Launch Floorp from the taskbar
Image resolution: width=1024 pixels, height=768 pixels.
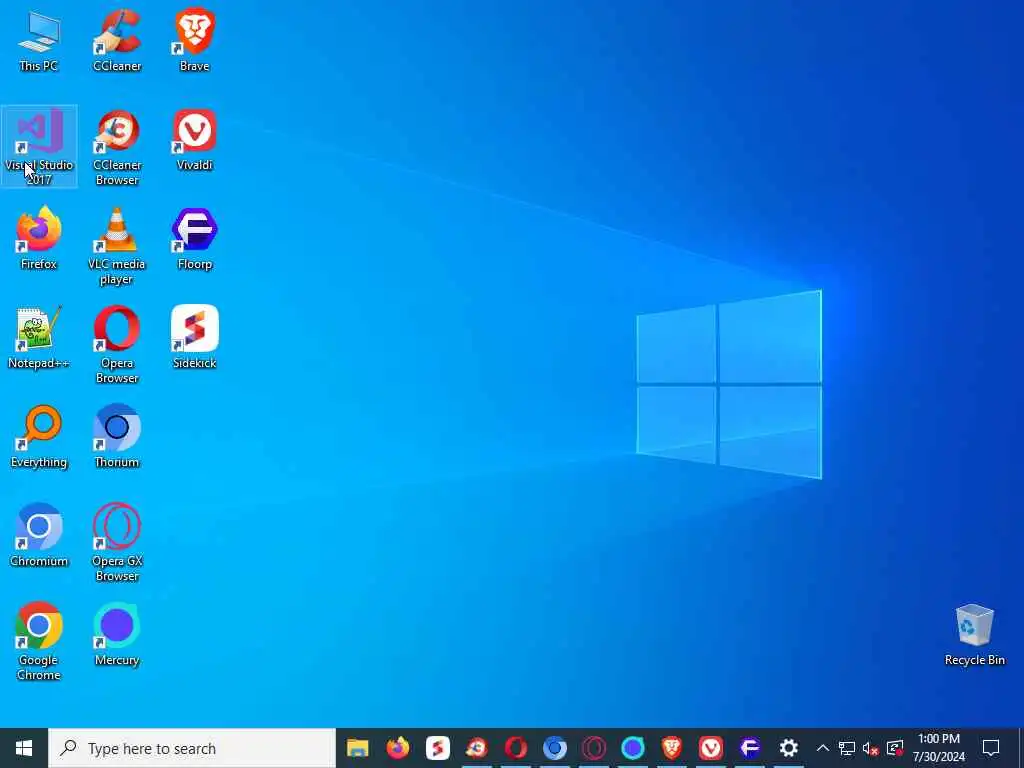point(750,748)
